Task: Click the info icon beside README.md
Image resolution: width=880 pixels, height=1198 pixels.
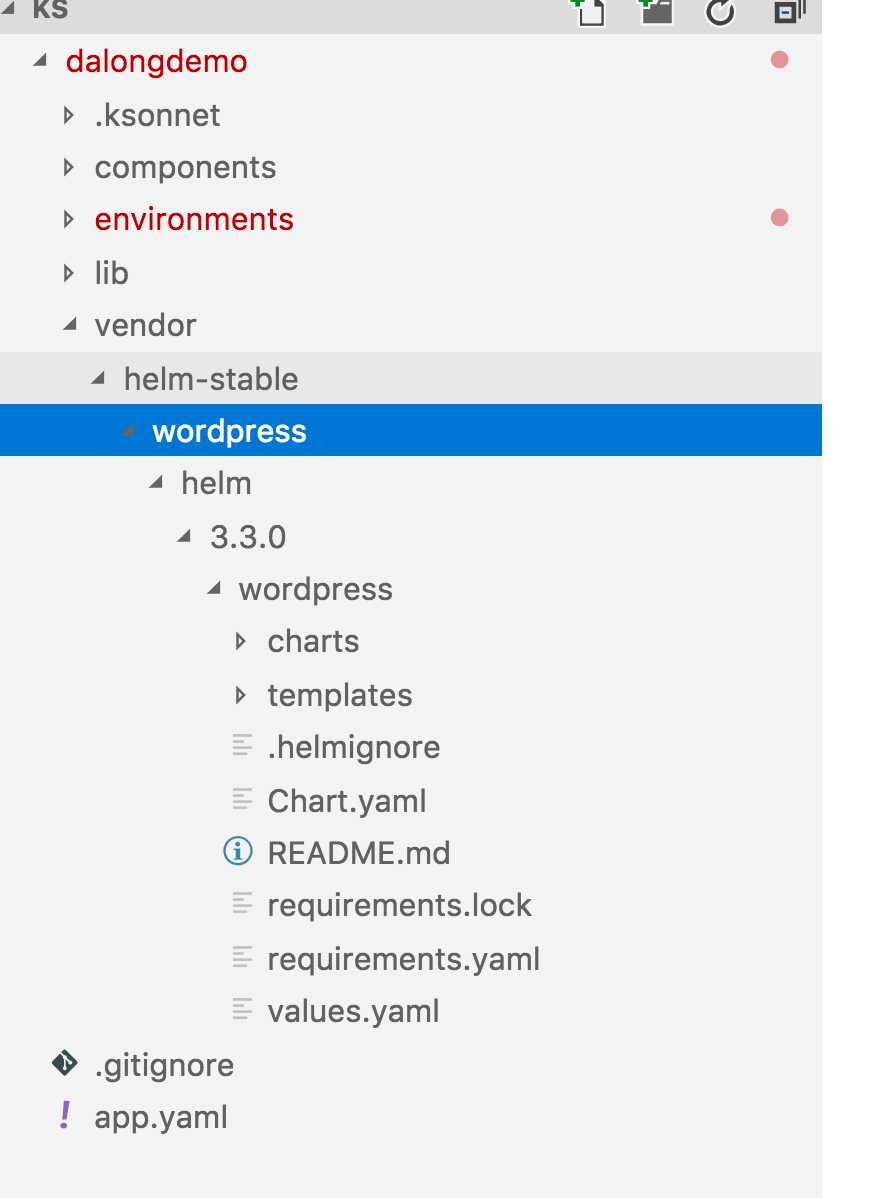Action: [x=238, y=850]
